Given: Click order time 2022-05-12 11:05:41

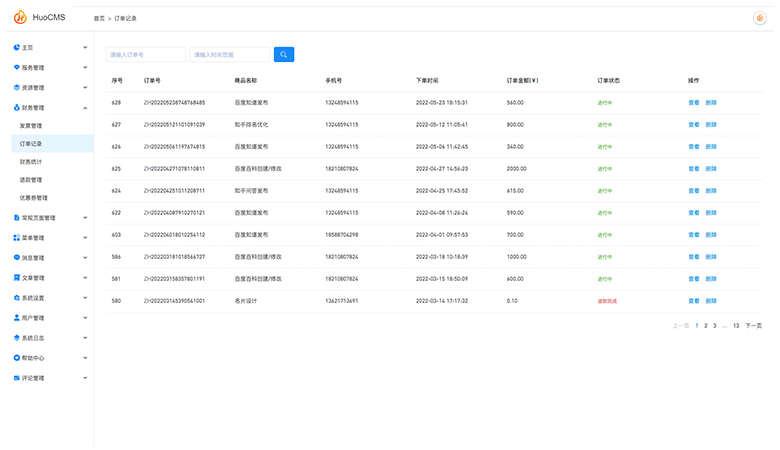Looking at the screenshot, I should tap(442, 125).
